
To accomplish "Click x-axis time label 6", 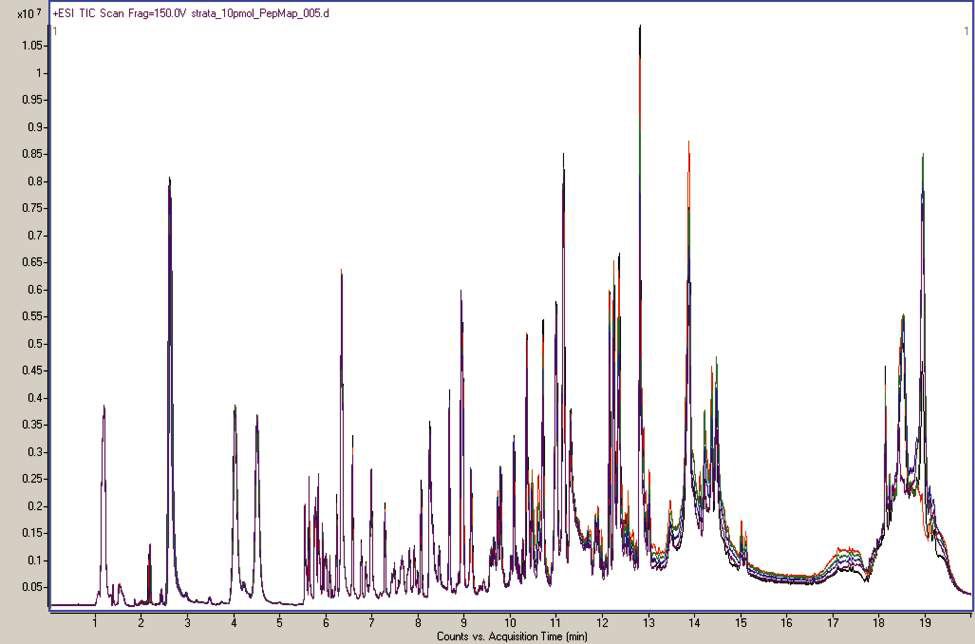I will 326,623.
